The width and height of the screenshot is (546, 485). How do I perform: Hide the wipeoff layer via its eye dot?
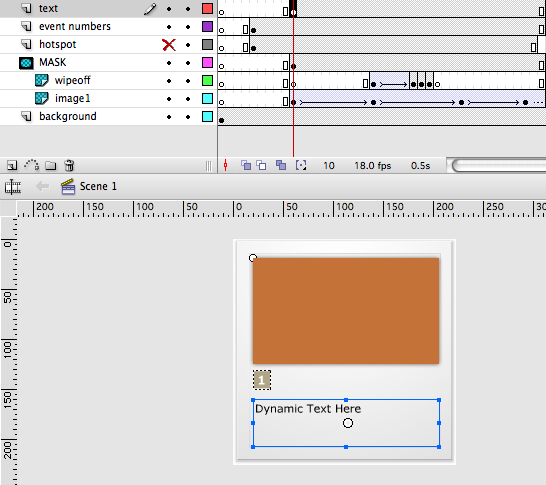coord(169,81)
